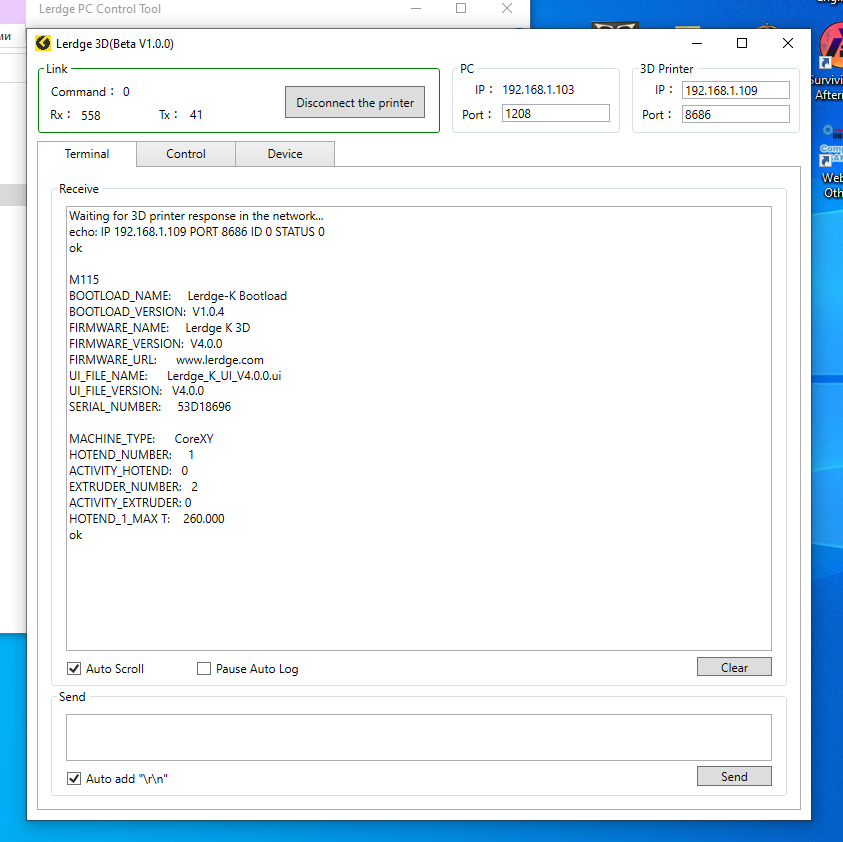Focus the Send command text box
Viewport: 843px width, 842px height.
[x=419, y=737]
